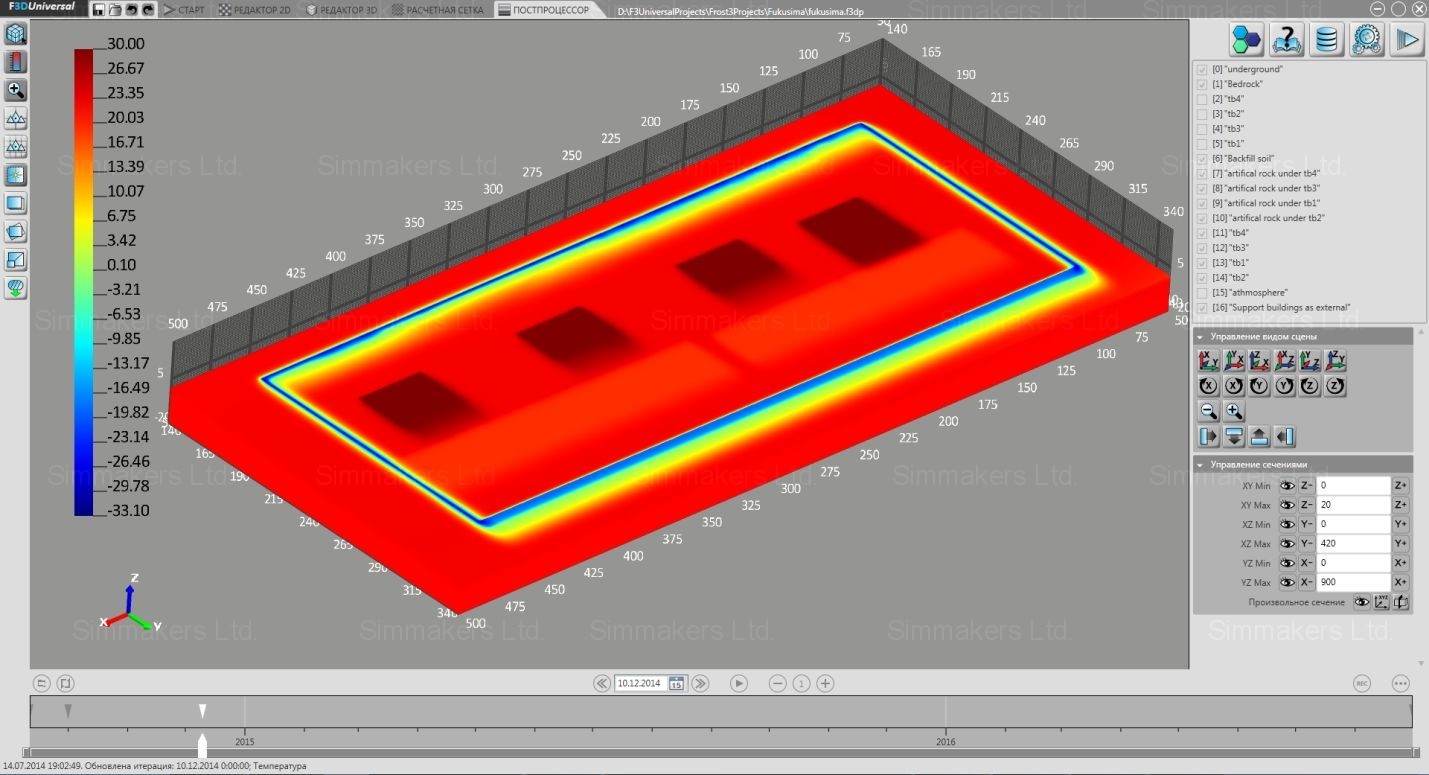1429x775 pixels.
Task: Click X- button for YZ Min
Action: (1306, 563)
